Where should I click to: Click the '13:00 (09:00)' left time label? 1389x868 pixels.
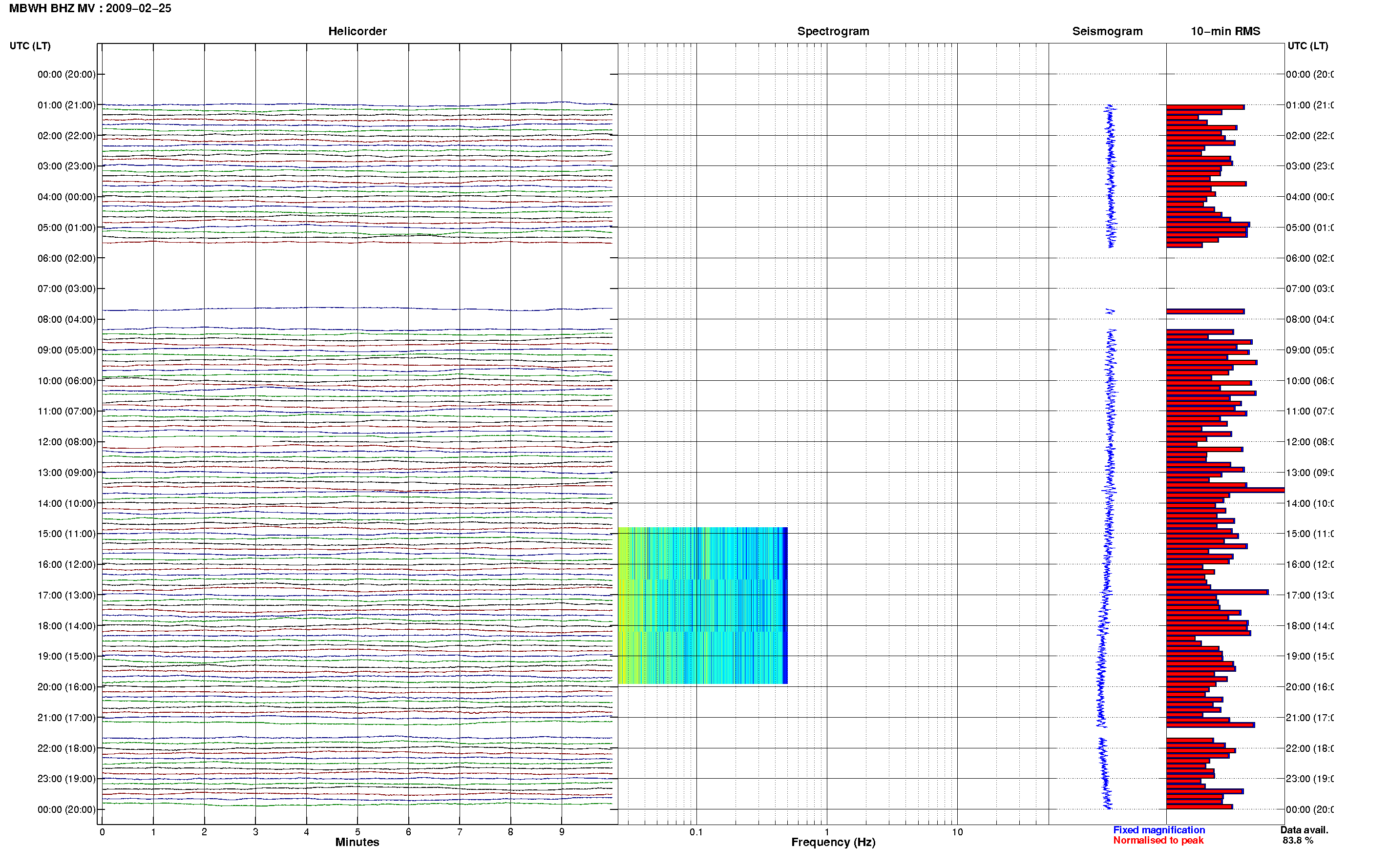[66, 473]
